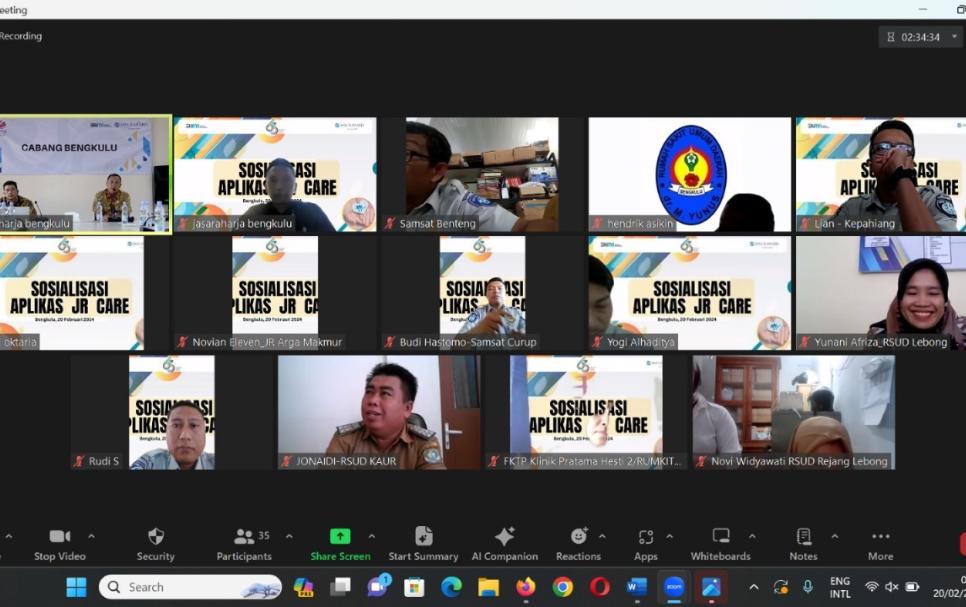
Task: Click the battery tray icon
Action: [x=912, y=587]
